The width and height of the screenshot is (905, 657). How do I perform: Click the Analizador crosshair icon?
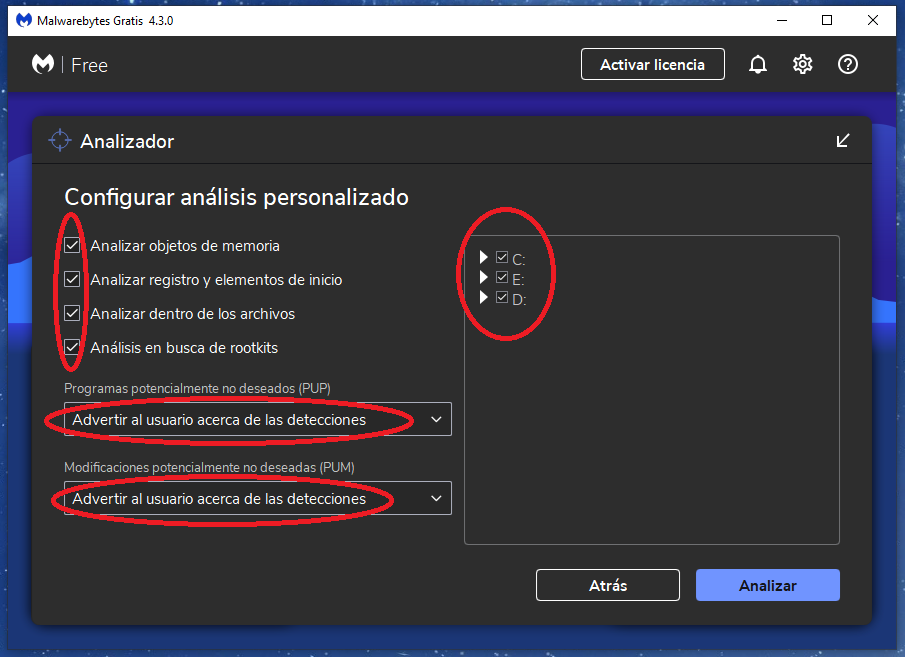[59, 140]
